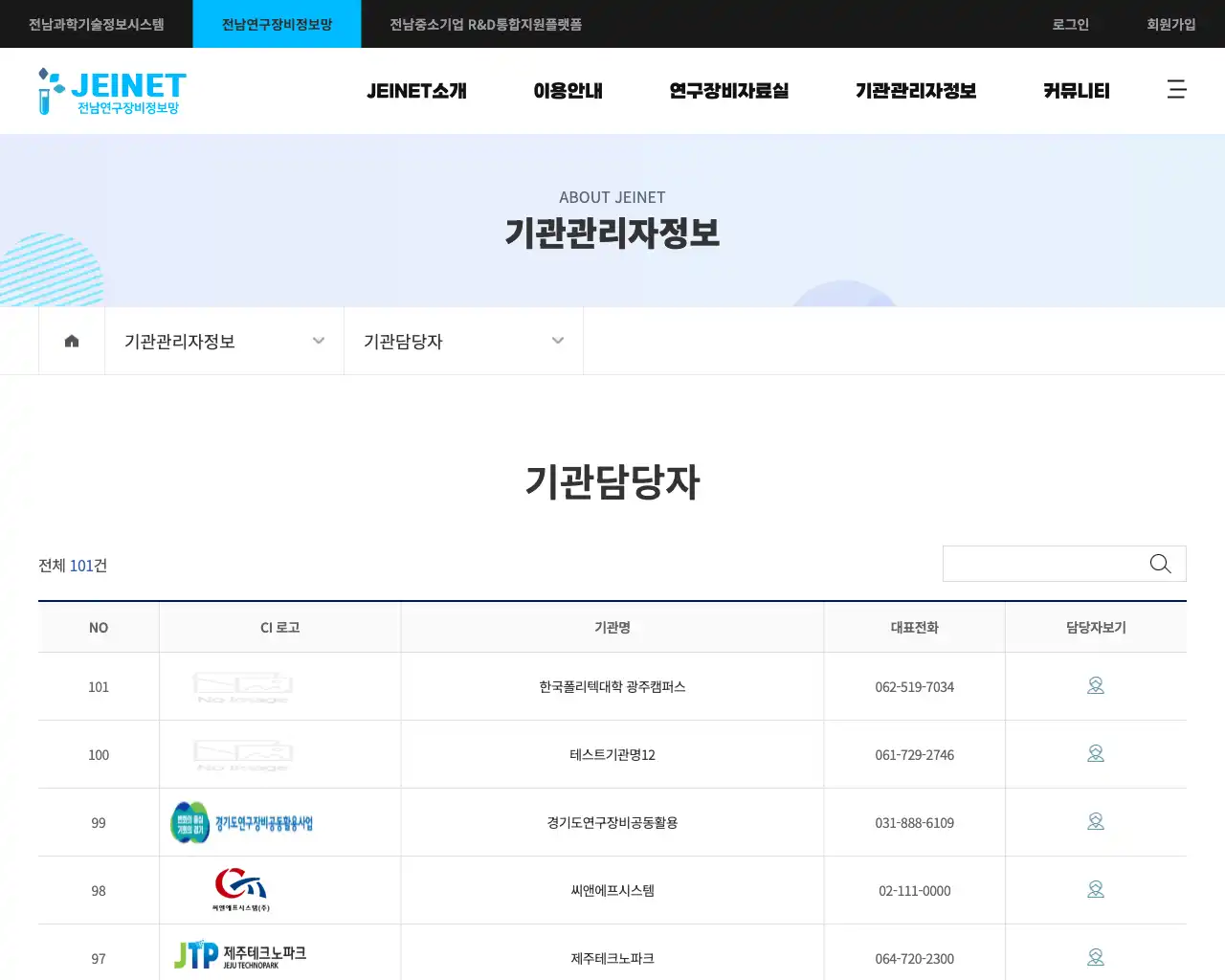This screenshot has width=1225, height=980.
Task: Click the home icon in the breadcrumb
Action: click(x=71, y=340)
